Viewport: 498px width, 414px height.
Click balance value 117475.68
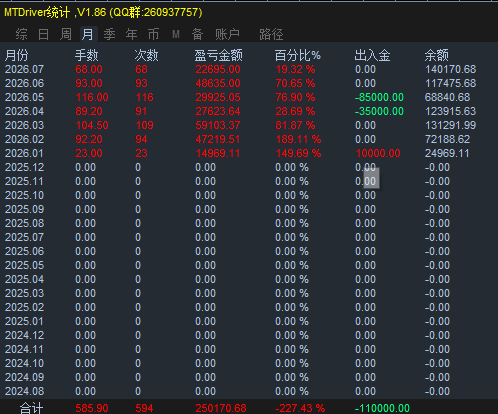click(x=450, y=83)
